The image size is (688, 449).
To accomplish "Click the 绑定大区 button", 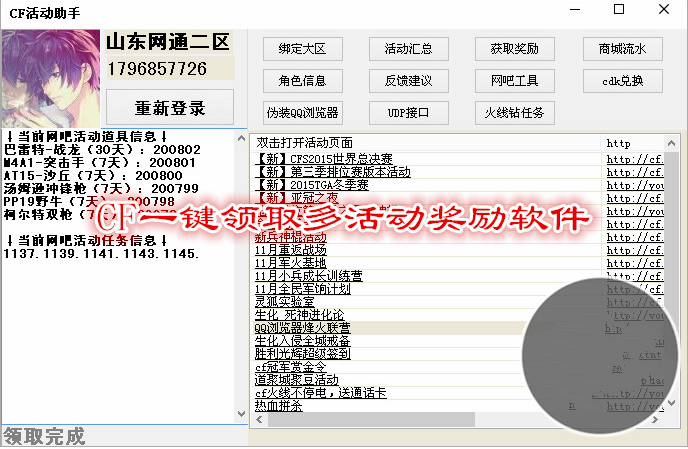I will pos(303,49).
